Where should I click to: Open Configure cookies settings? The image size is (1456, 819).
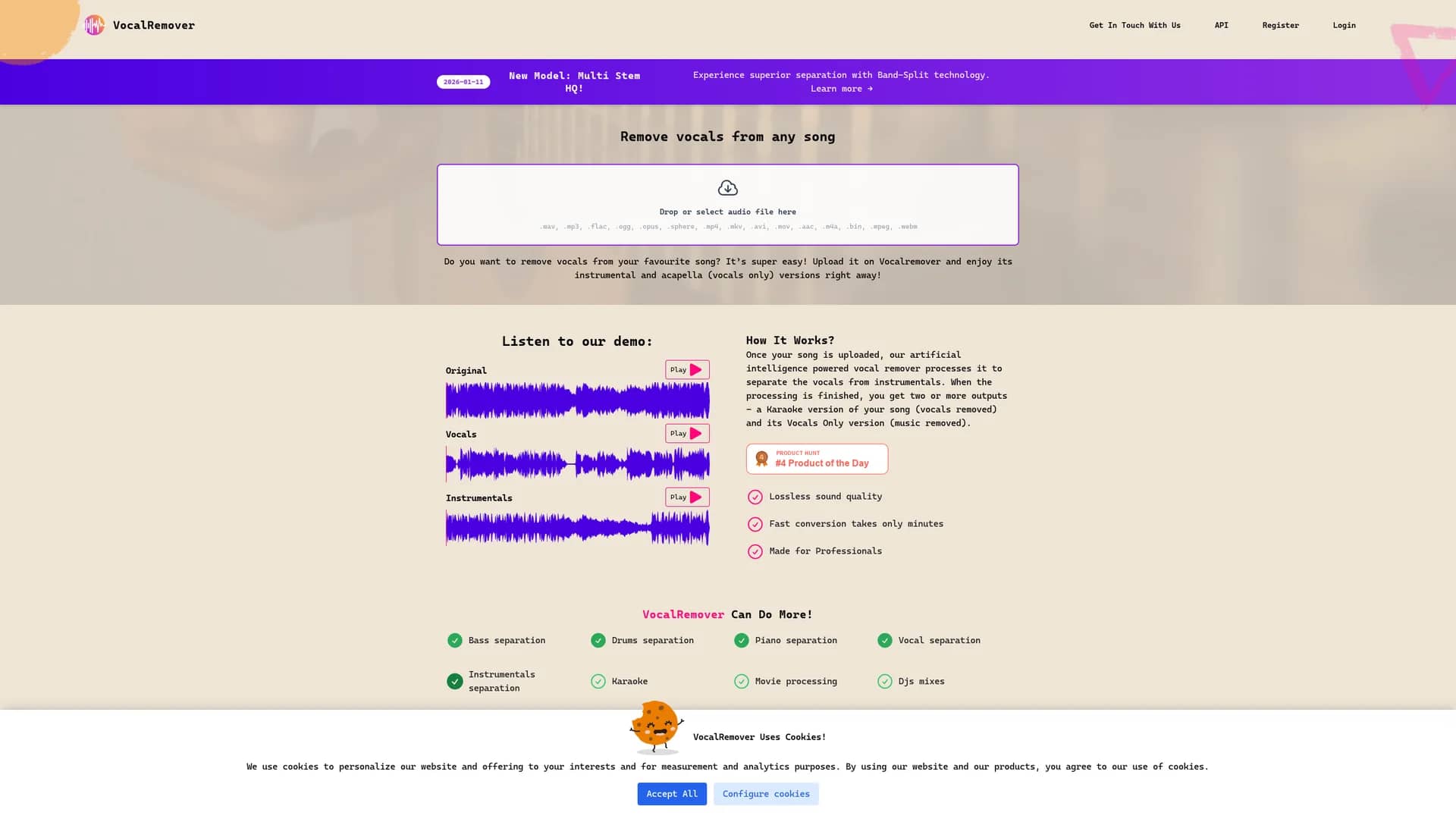pos(766,794)
